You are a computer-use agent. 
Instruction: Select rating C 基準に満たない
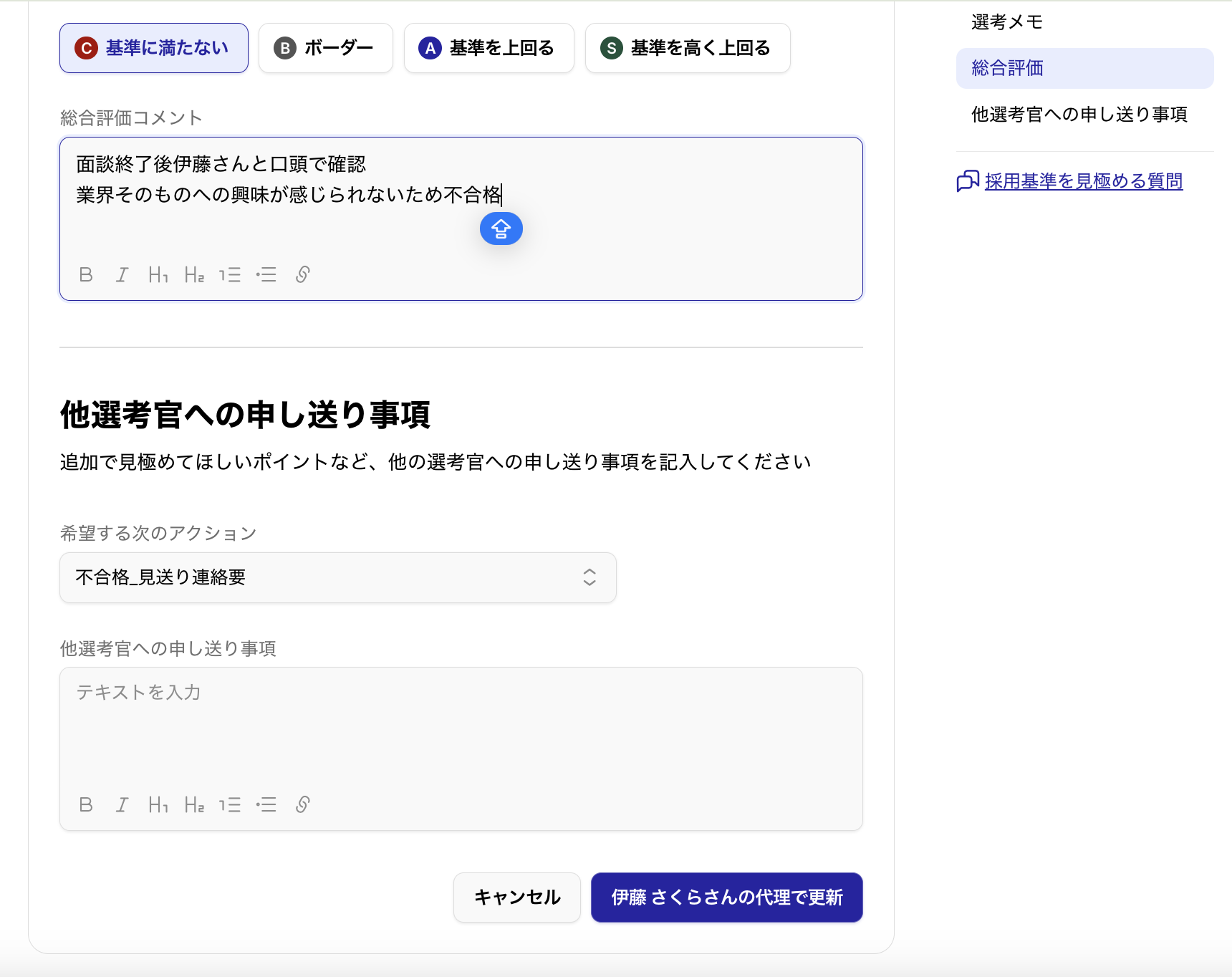click(x=154, y=48)
